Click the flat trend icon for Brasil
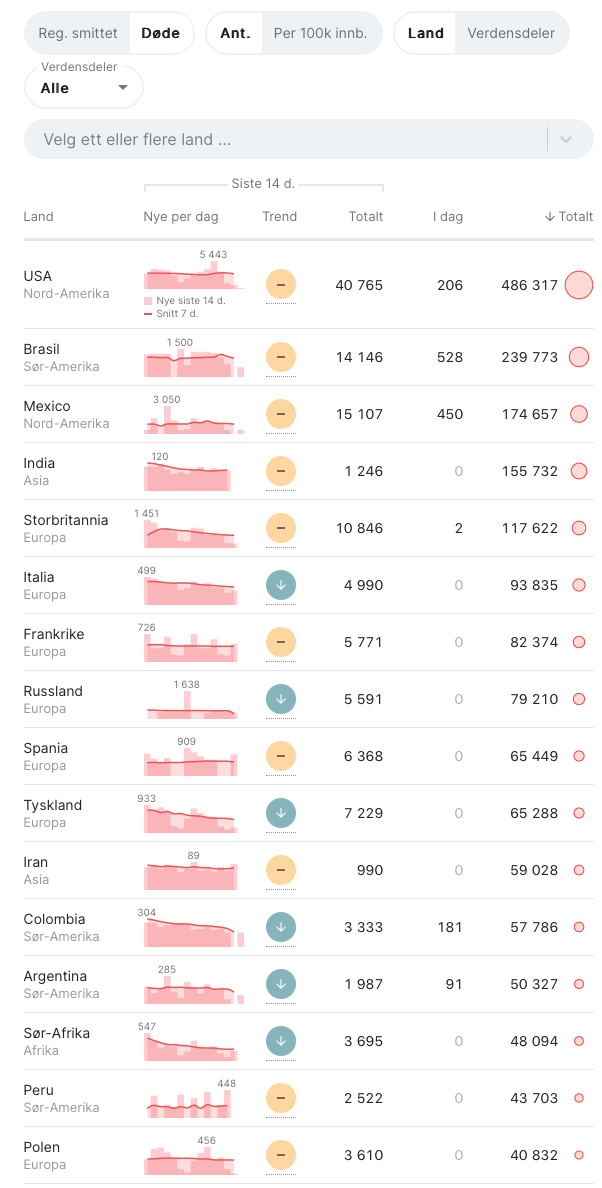Image resolution: width=602 pixels, height=1188 pixels. [281, 357]
